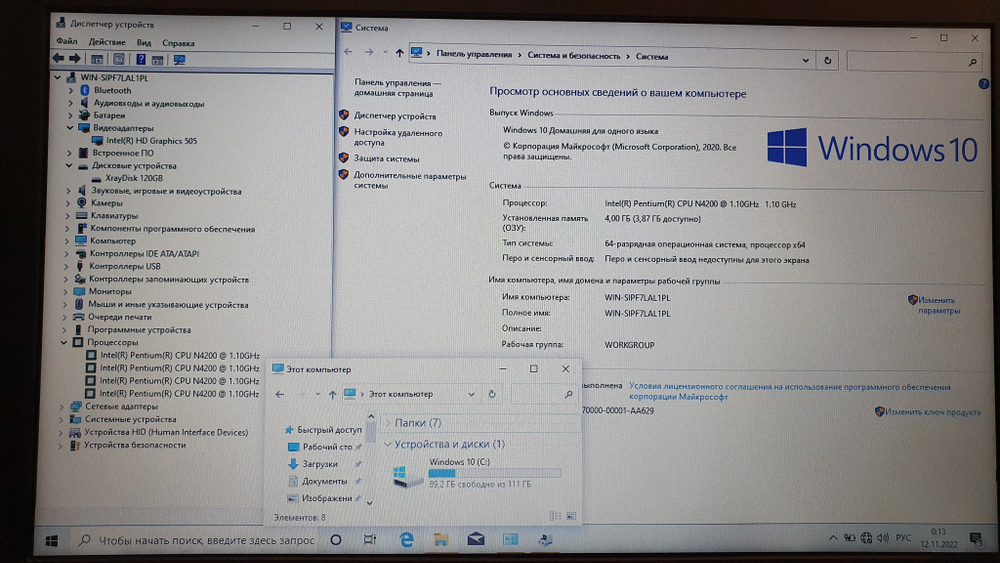Select the Камеры category
Viewport: 1000px width, 563px height.
(x=106, y=203)
